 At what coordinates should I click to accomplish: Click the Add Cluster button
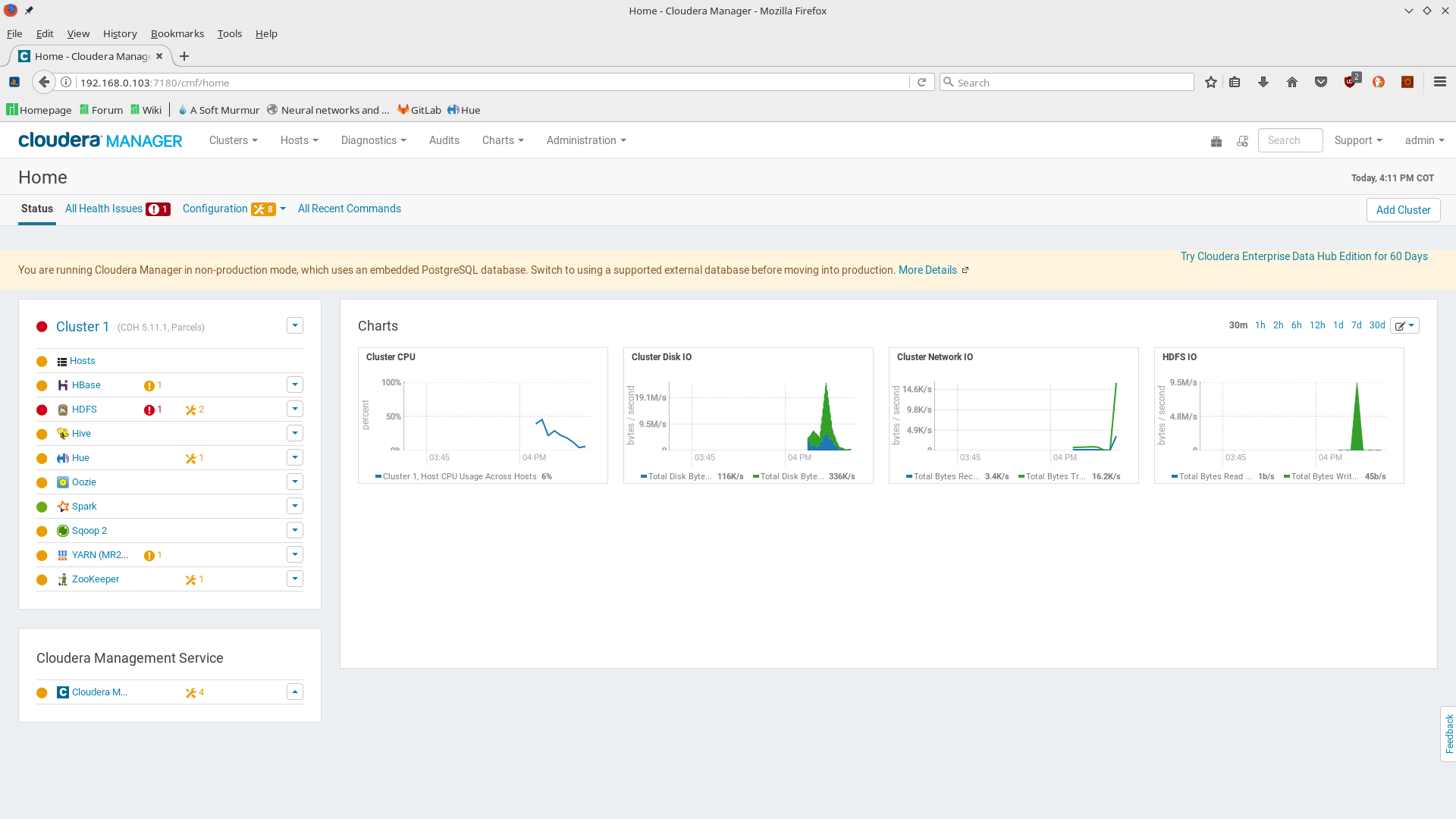pyautogui.click(x=1404, y=210)
